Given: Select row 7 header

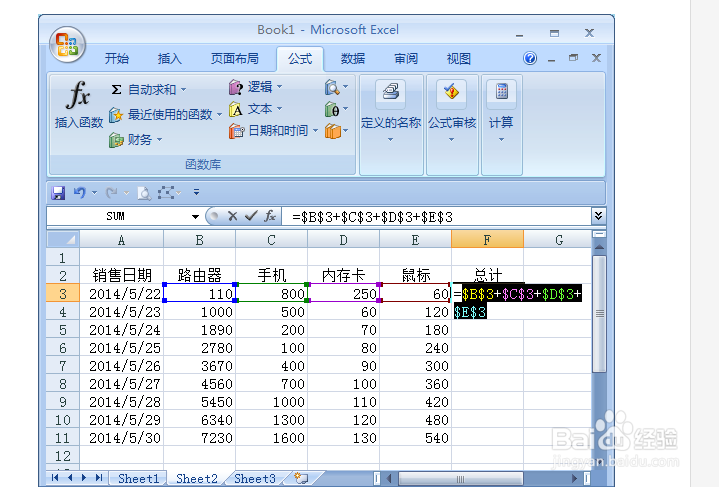Looking at the screenshot, I should pyautogui.click(x=63, y=366).
